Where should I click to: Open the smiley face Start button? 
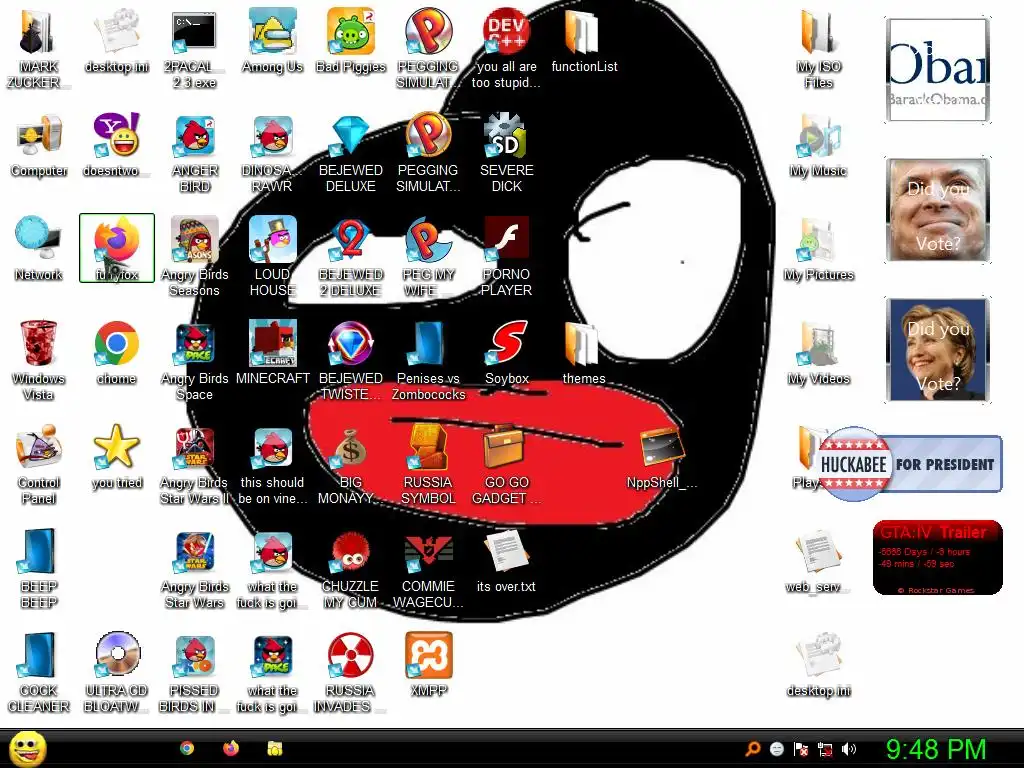(27, 748)
